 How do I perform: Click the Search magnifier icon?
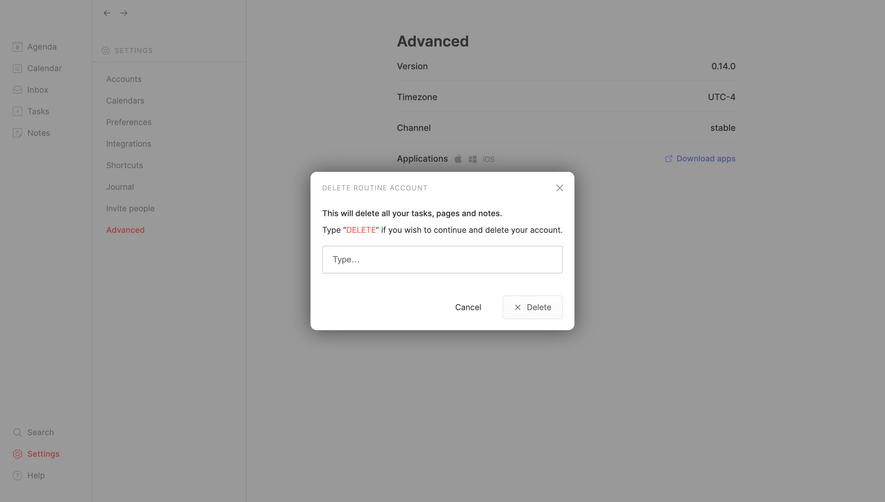[17, 433]
